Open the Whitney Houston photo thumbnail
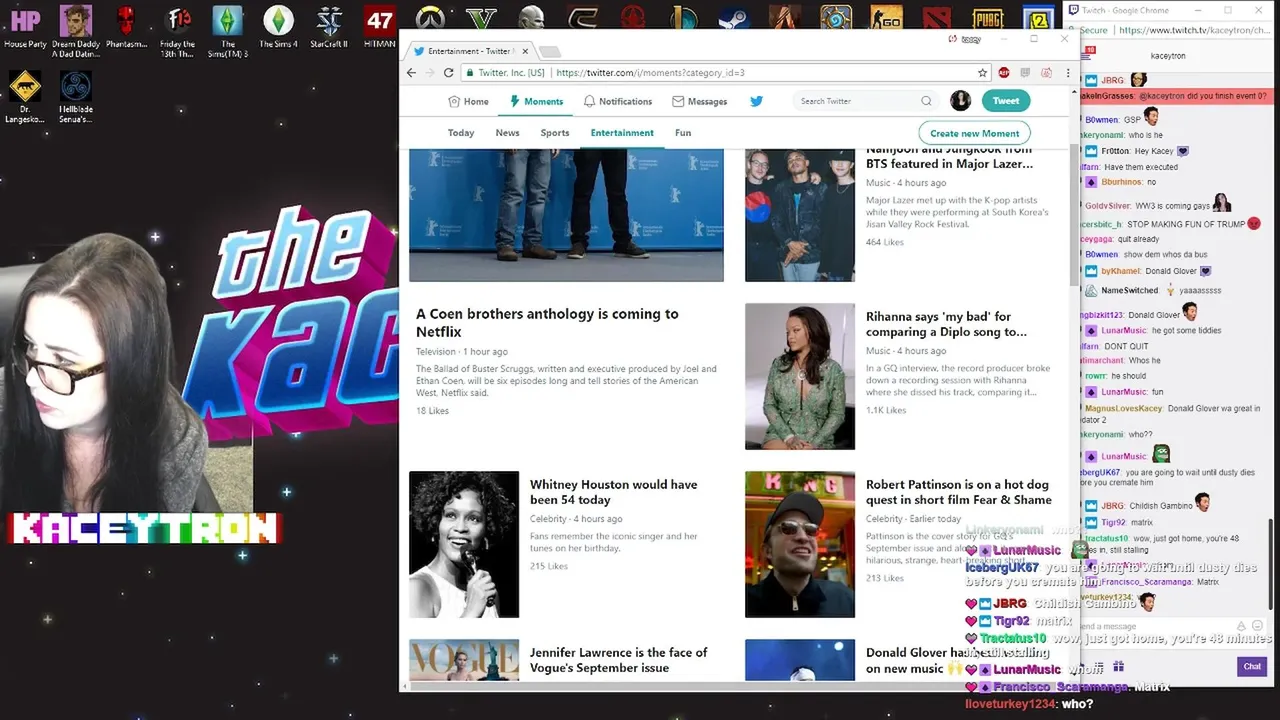 (x=464, y=544)
